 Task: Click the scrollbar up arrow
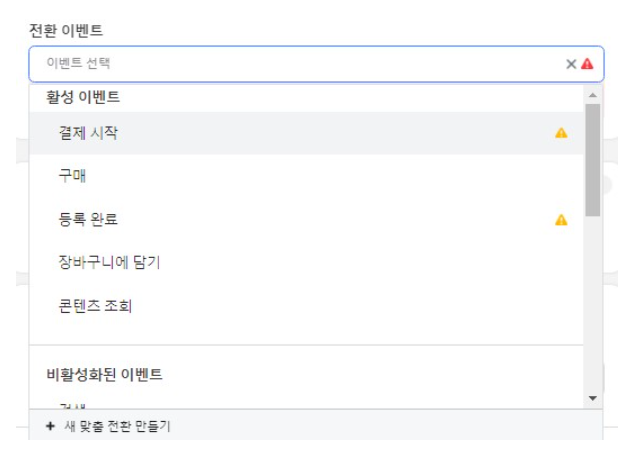593,95
